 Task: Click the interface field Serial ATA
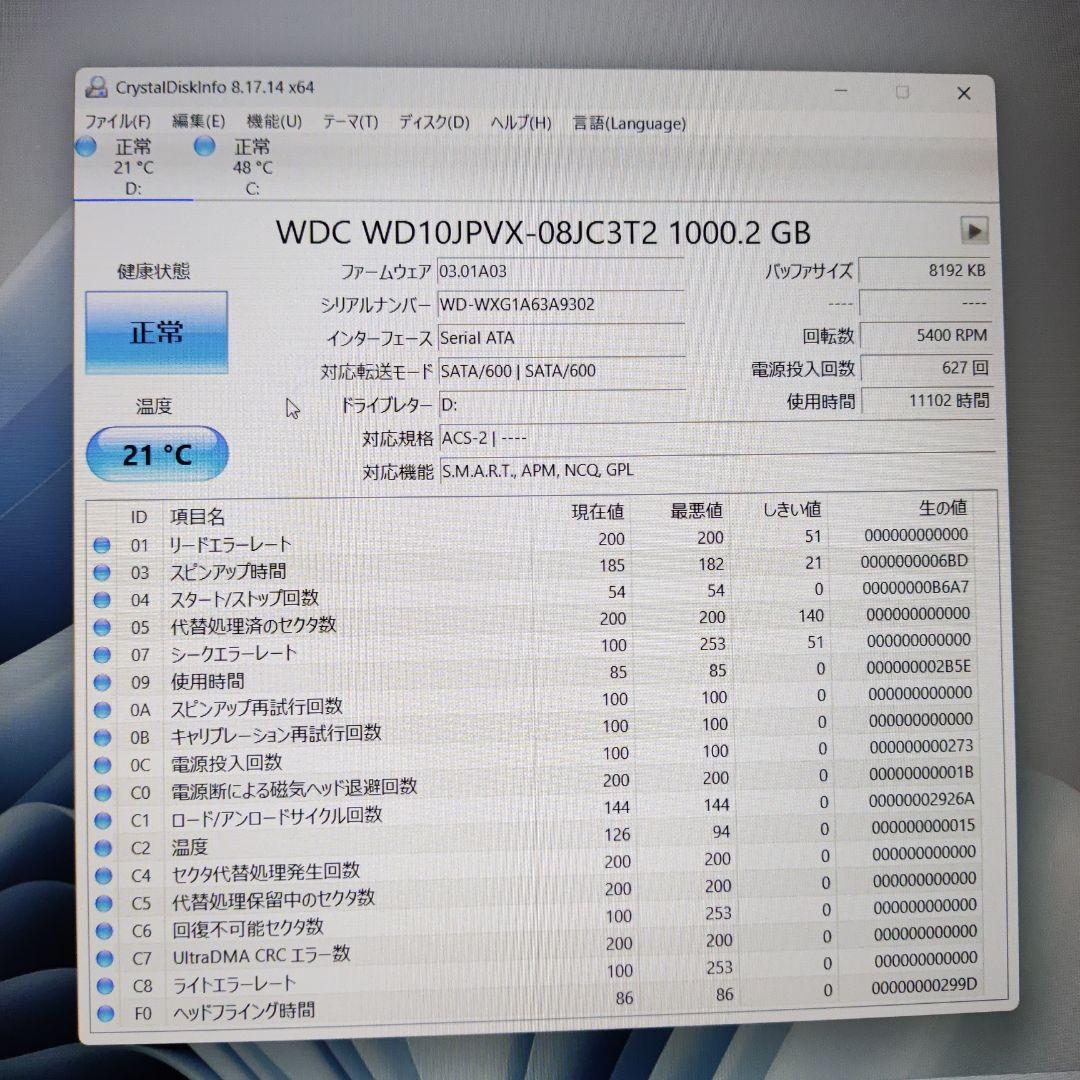tap(561, 338)
